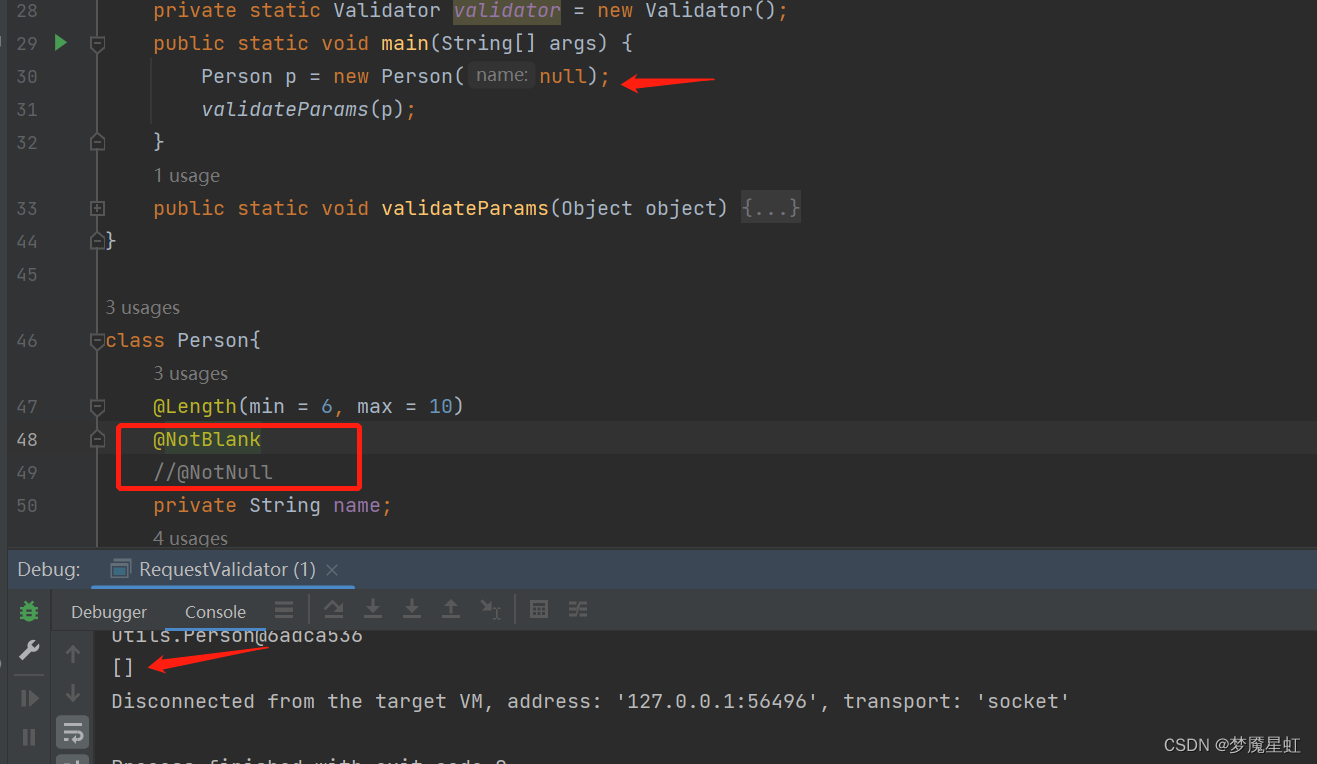
Task: Open run configuration via wrench icon
Action: pyautogui.click(x=29, y=651)
